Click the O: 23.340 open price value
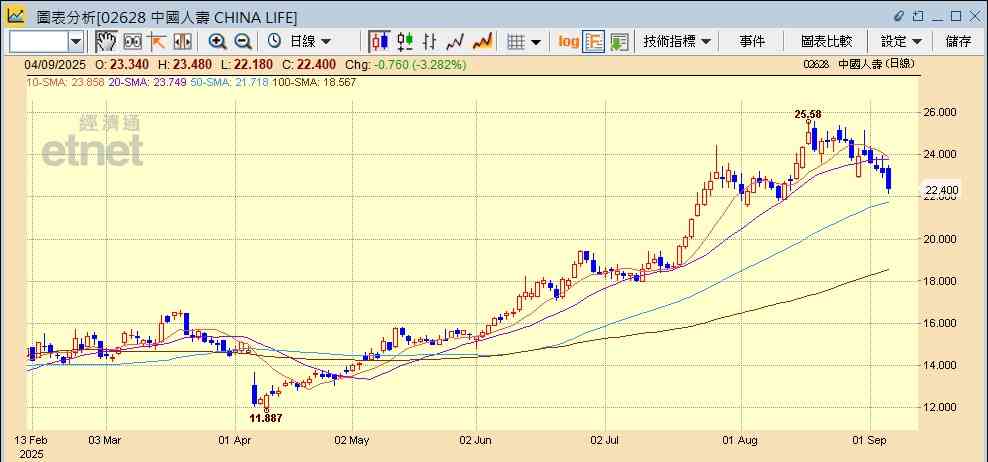Viewport: 988px width, 462px height. tap(122, 64)
